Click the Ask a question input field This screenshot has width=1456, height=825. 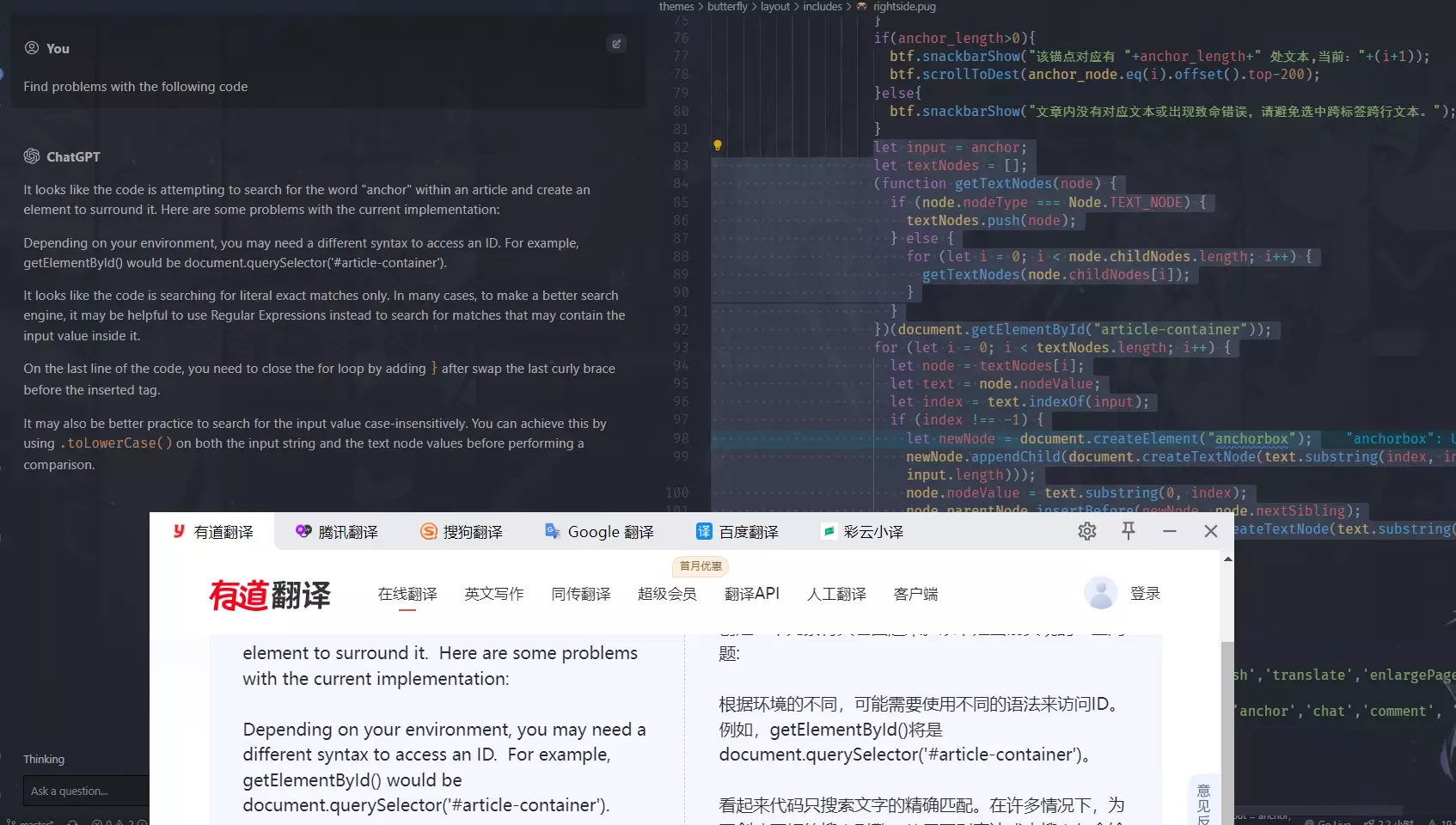click(86, 791)
